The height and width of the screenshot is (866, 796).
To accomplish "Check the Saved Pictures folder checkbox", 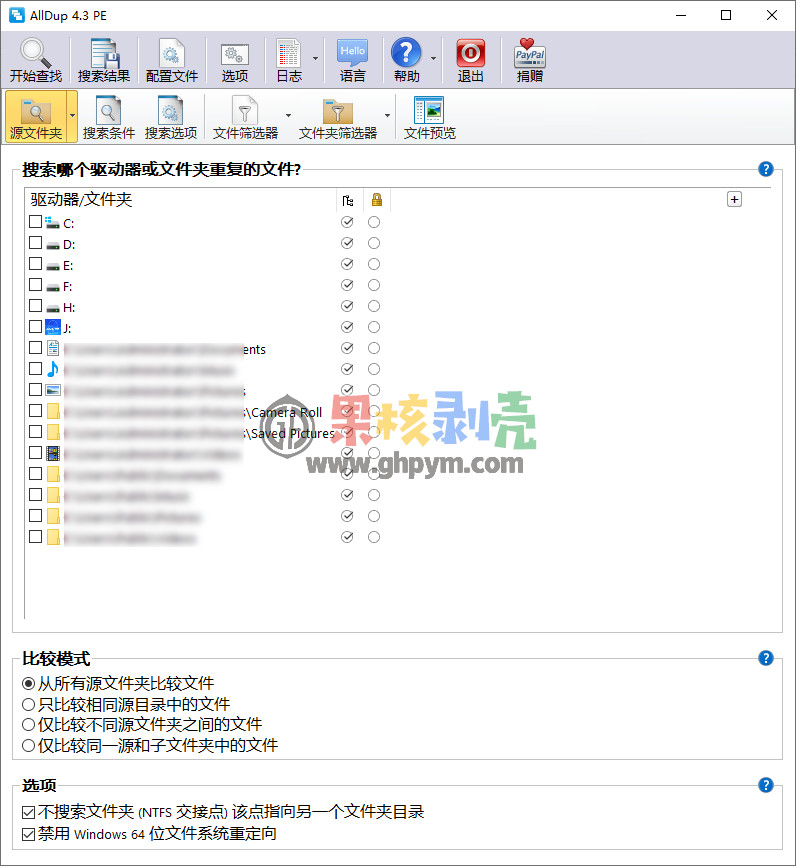I will [x=35, y=432].
